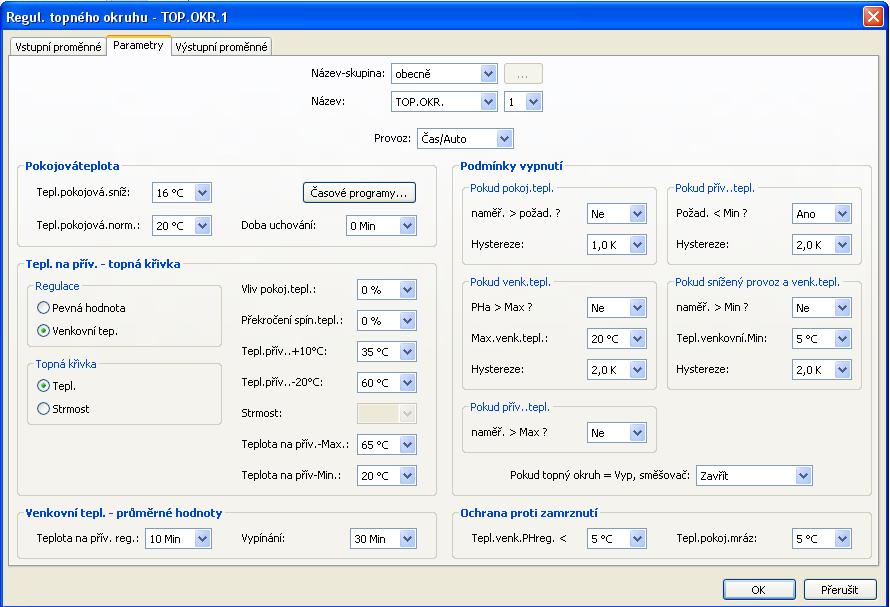Open směšovač dropdown showing Zavřít
890x607 pixels.
[x=754, y=476]
